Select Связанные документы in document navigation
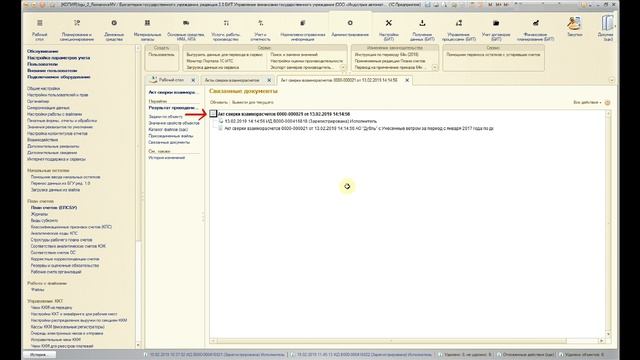Image resolution: width=640 pixels, height=360 pixels. coord(169,142)
